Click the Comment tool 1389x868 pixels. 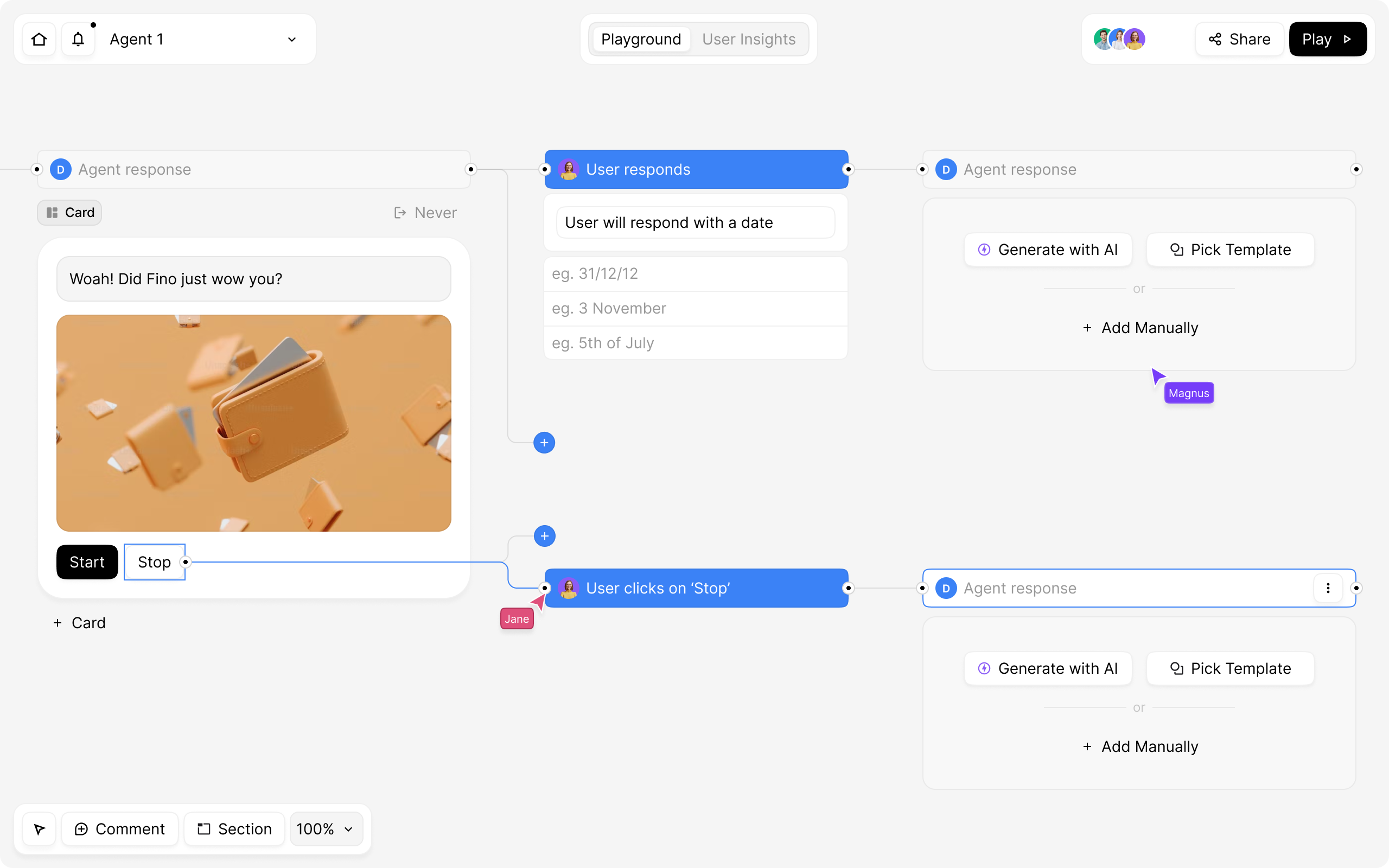pyautogui.click(x=119, y=828)
